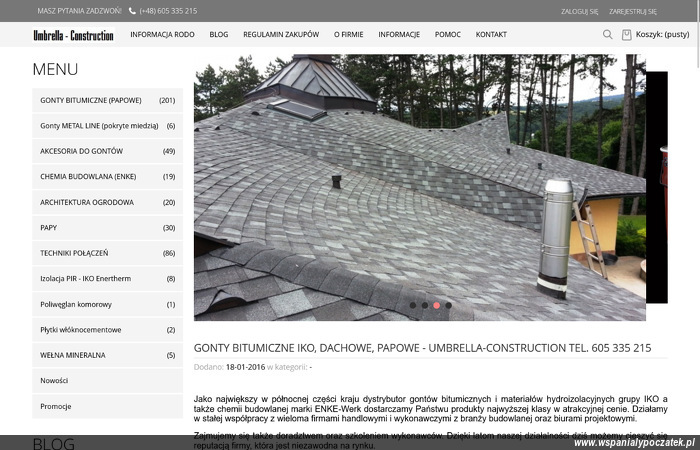Open Izolacja PIR - IKO Enertherm category
700x450 pixels.
click(x=108, y=279)
